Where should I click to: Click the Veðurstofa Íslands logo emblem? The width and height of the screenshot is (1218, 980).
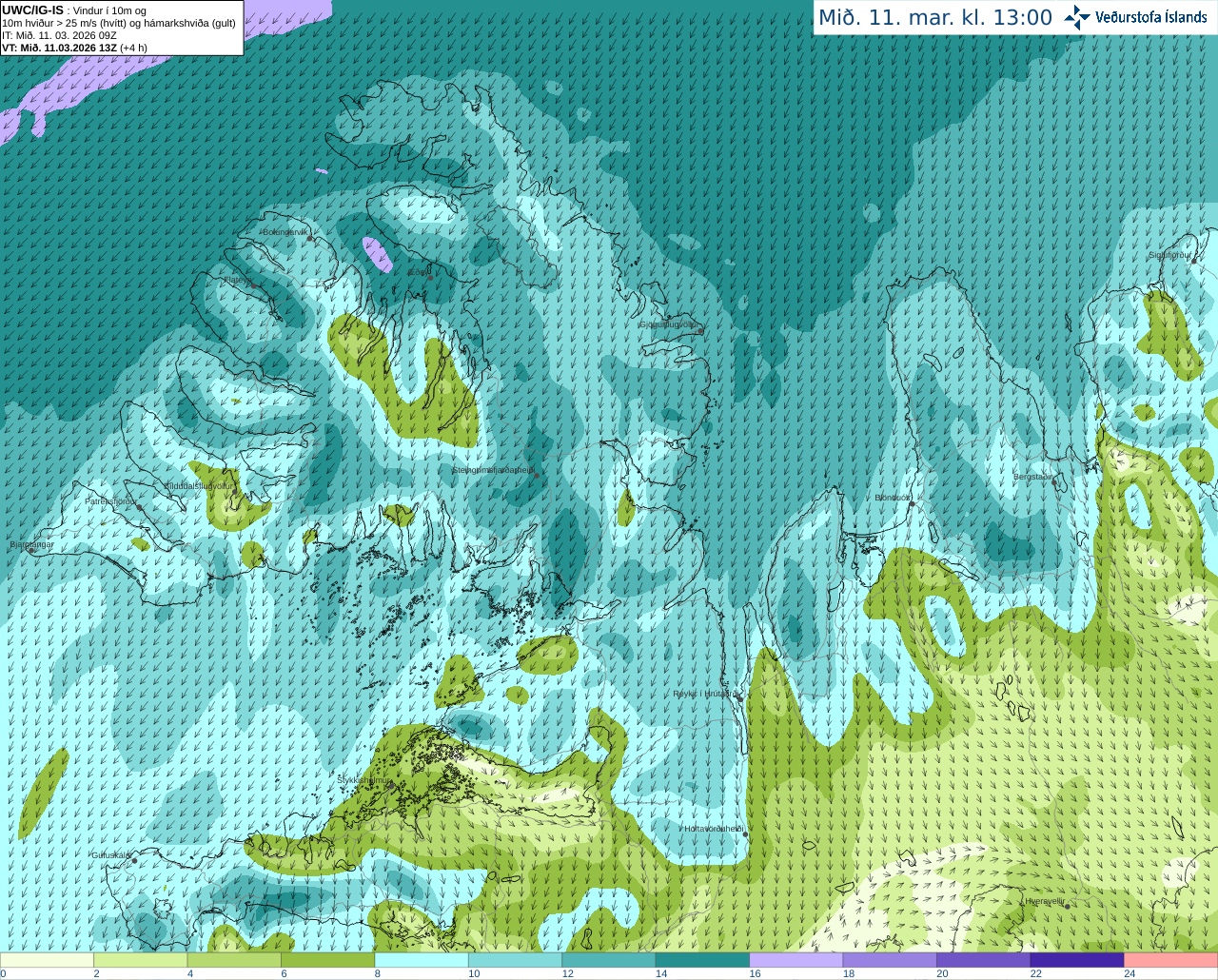[x=1076, y=17]
